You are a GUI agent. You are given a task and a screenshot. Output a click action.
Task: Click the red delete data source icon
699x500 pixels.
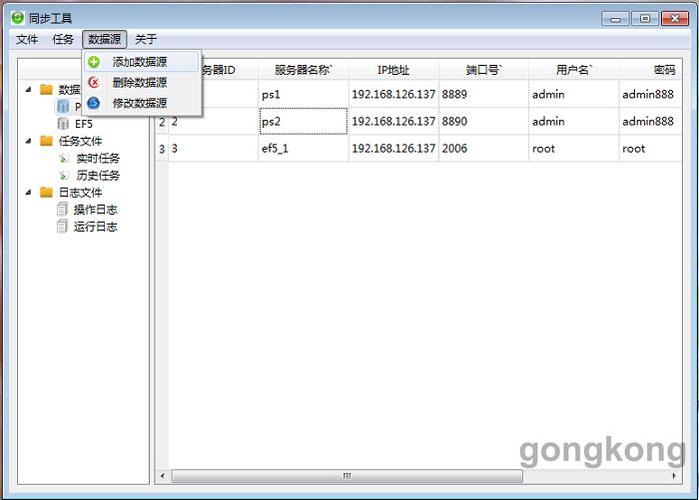point(94,82)
